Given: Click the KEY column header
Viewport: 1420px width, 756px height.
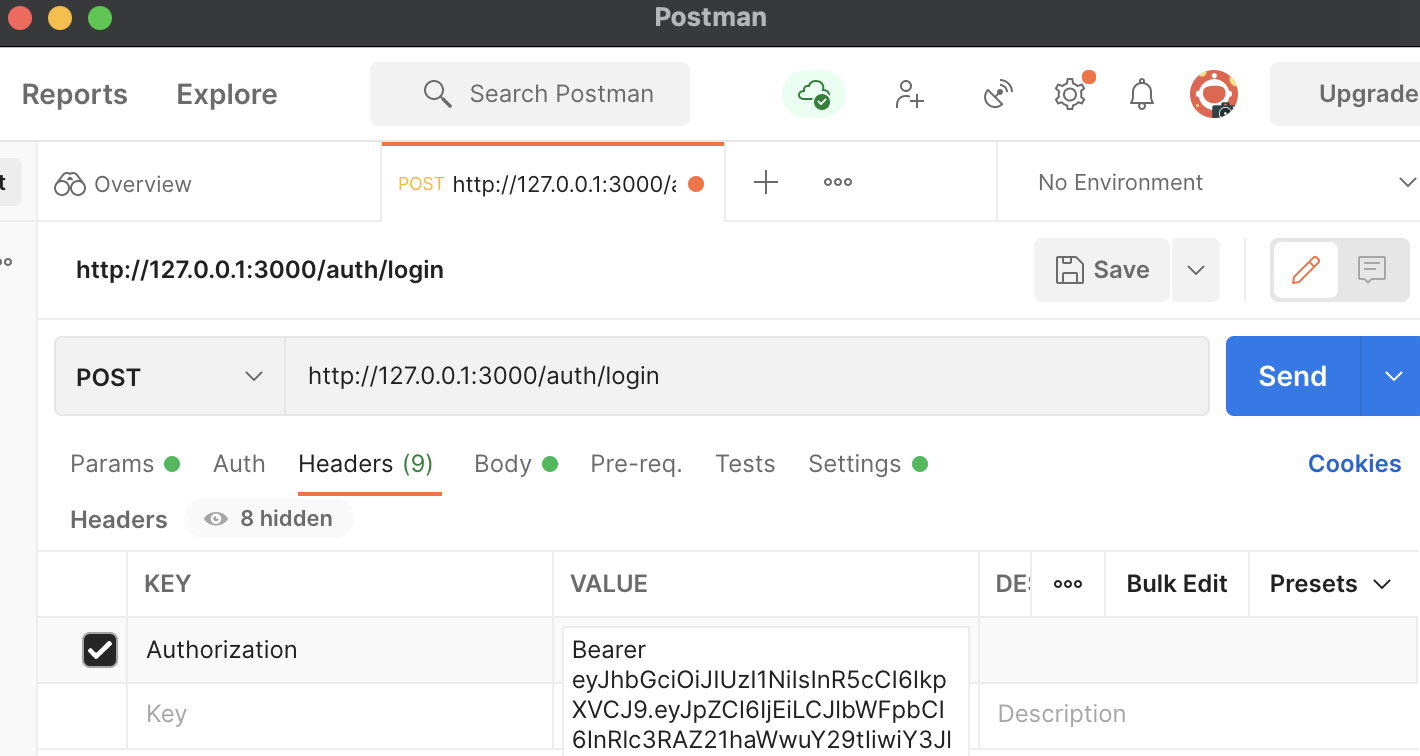Looking at the screenshot, I should [x=168, y=584].
